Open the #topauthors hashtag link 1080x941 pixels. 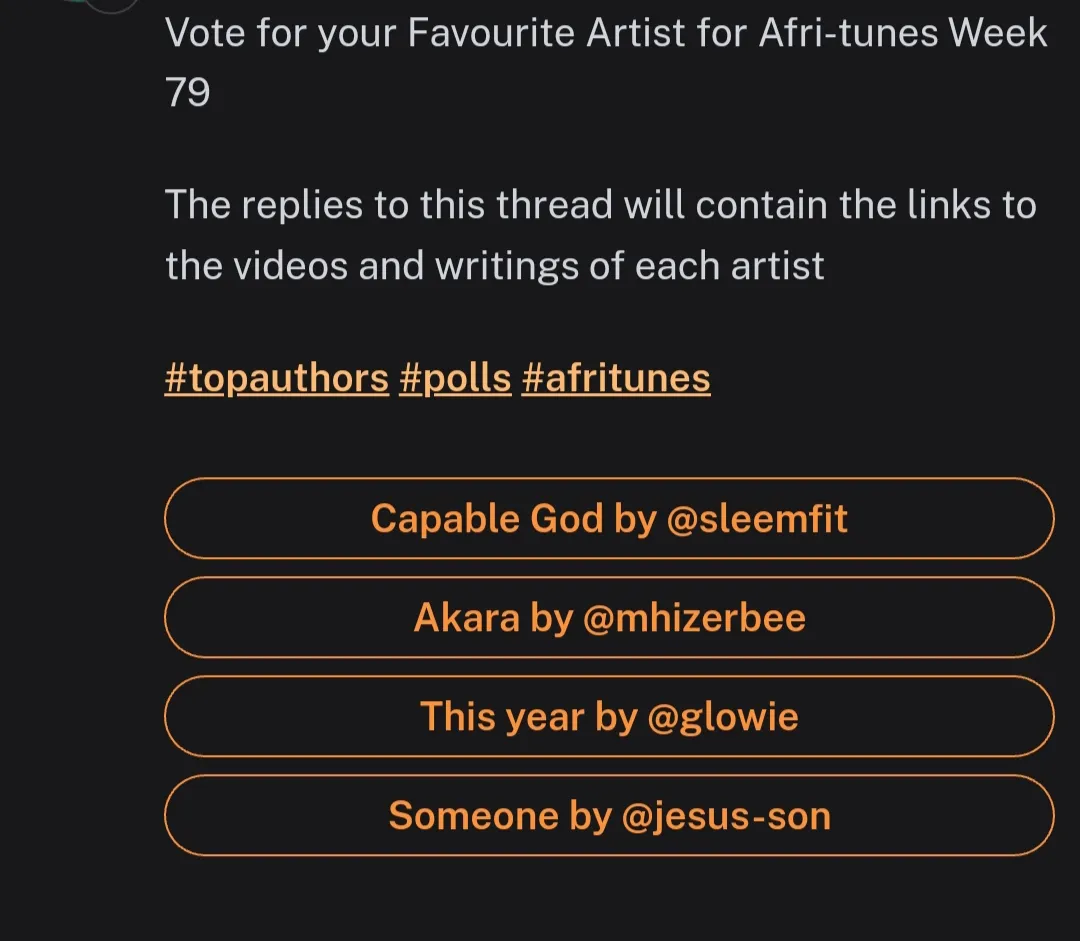pos(276,379)
